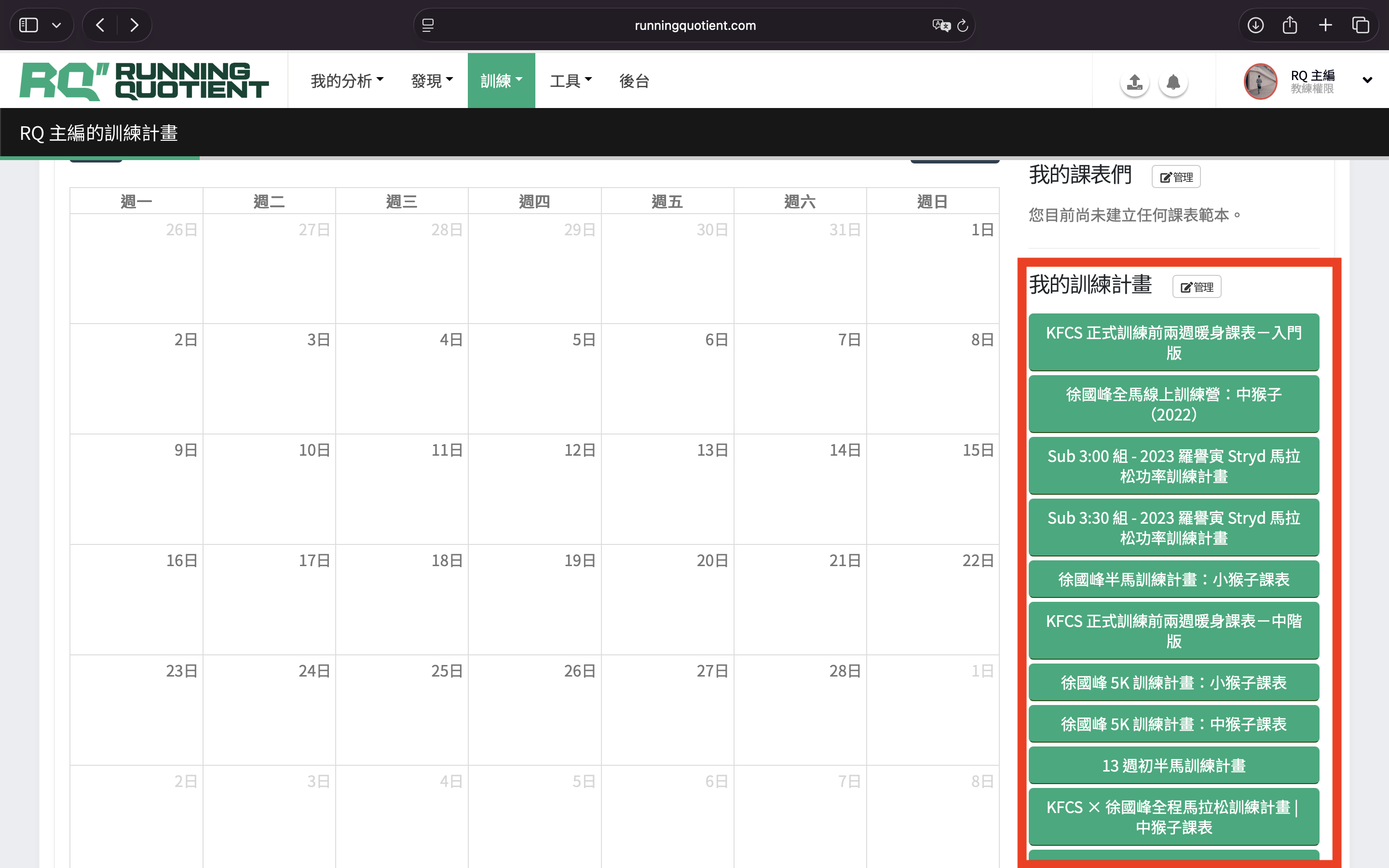Select the 13 週初半馬訓練計畫 plan
Image resolution: width=1389 pixels, height=868 pixels.
(x=1173, y=765)
